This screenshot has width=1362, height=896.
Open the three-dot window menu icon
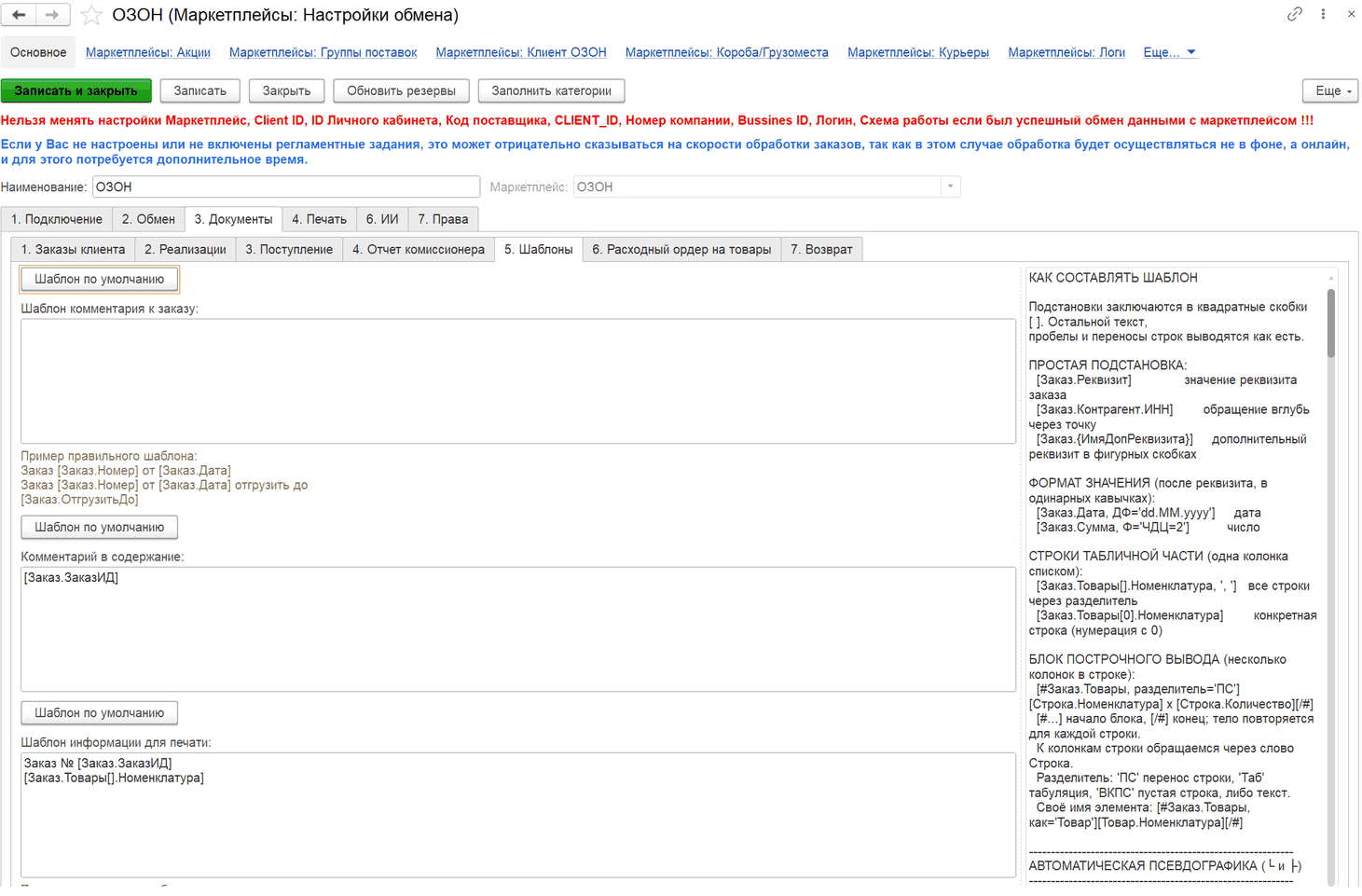point(1323,14)
